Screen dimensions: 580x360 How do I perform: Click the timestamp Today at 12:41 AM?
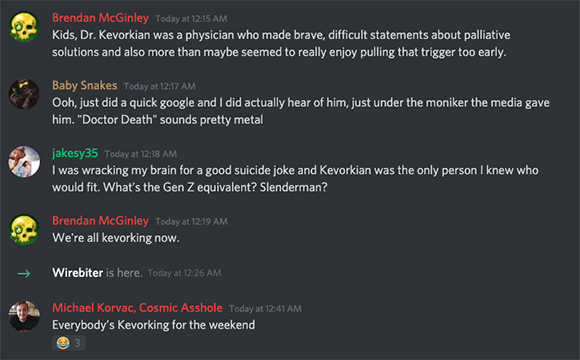[x=265, y=309]
